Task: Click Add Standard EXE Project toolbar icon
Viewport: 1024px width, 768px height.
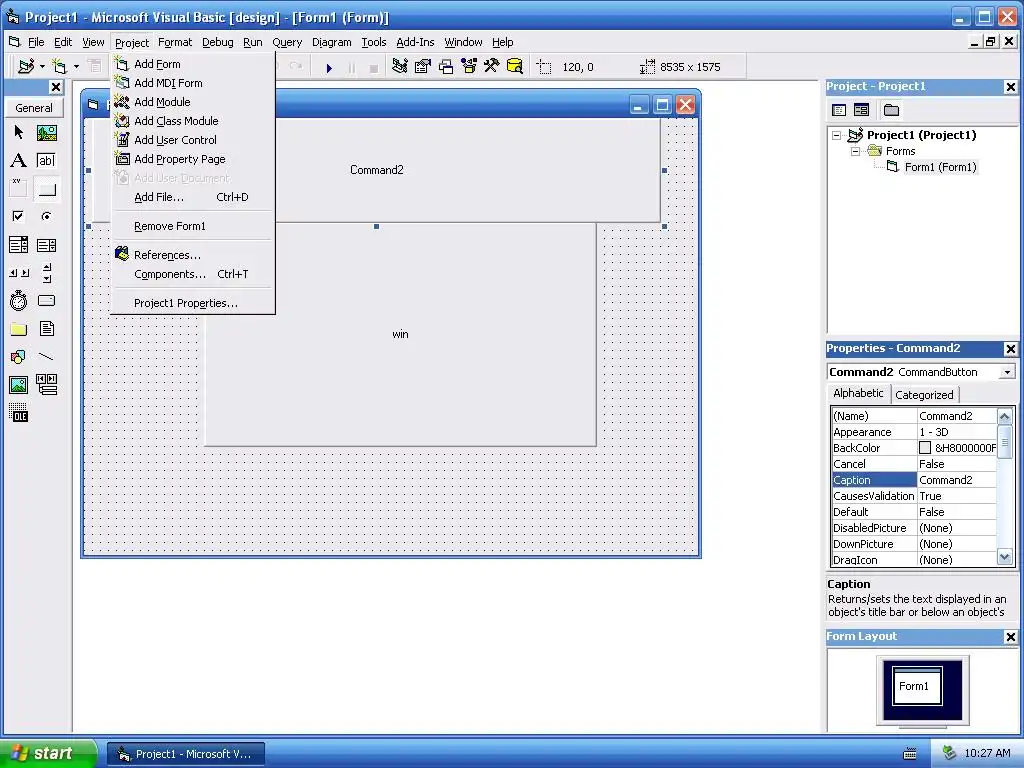Action: [26, 67]
